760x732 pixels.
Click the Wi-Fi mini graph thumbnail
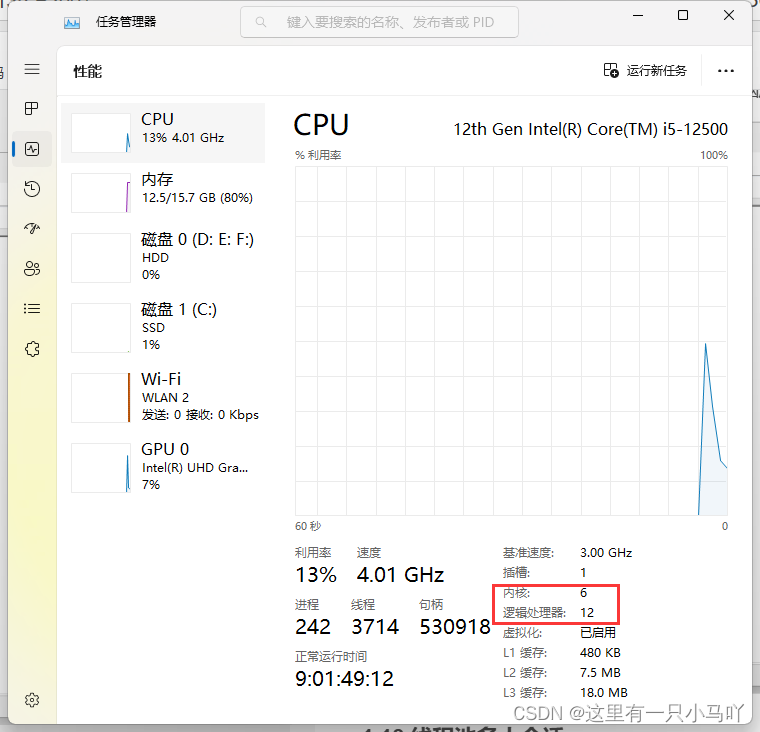point(101,398)
